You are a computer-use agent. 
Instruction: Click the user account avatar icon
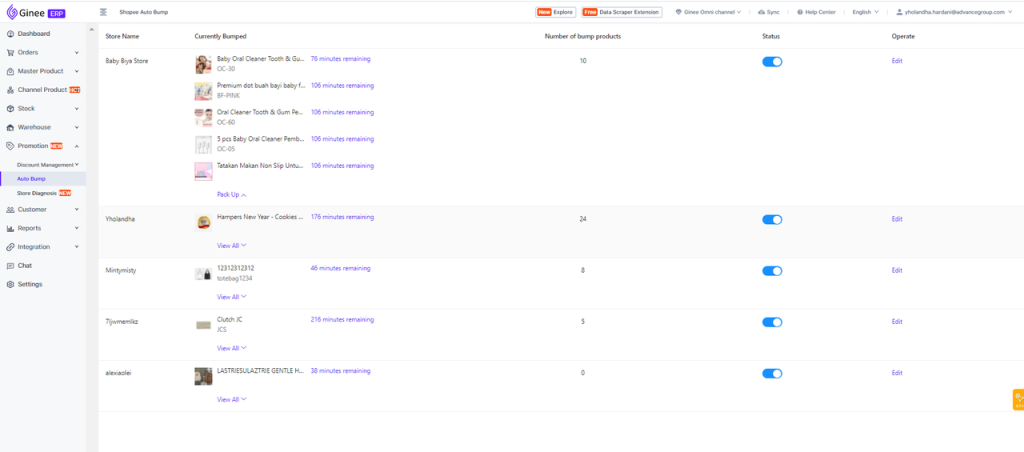(x=899, y=12)
